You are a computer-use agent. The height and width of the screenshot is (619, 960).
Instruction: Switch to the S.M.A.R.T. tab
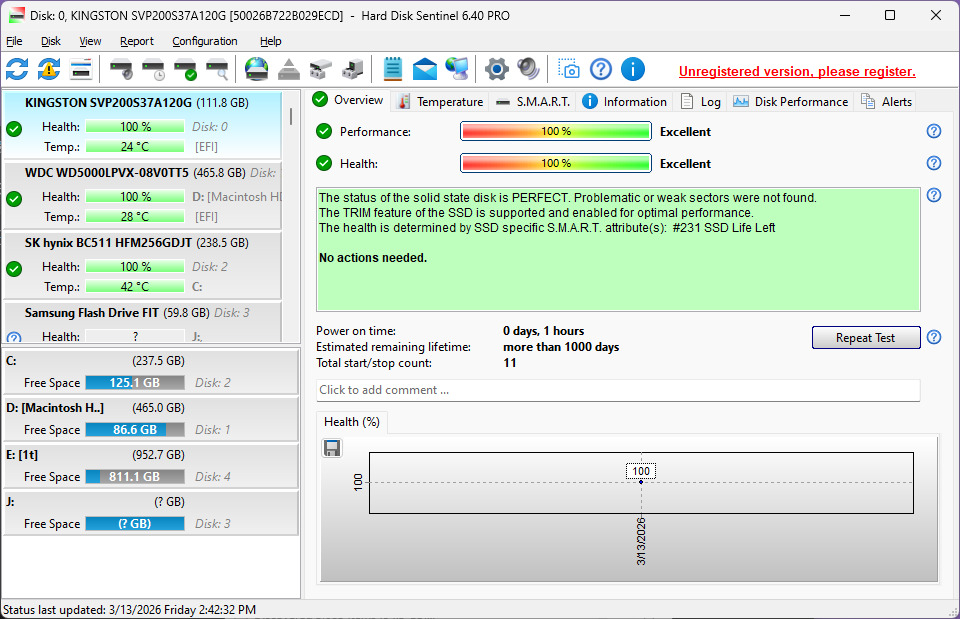tap(532, 102)
